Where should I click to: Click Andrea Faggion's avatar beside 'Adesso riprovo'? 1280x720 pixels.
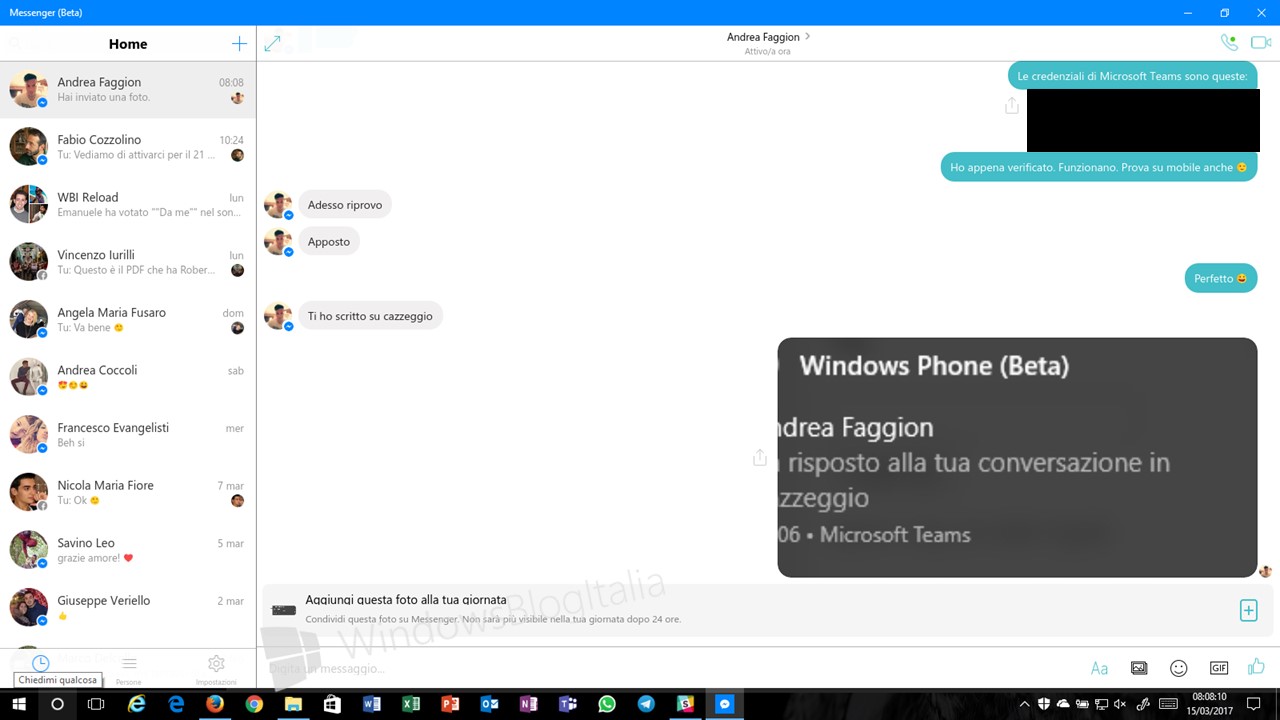click(x=278, y=205)
